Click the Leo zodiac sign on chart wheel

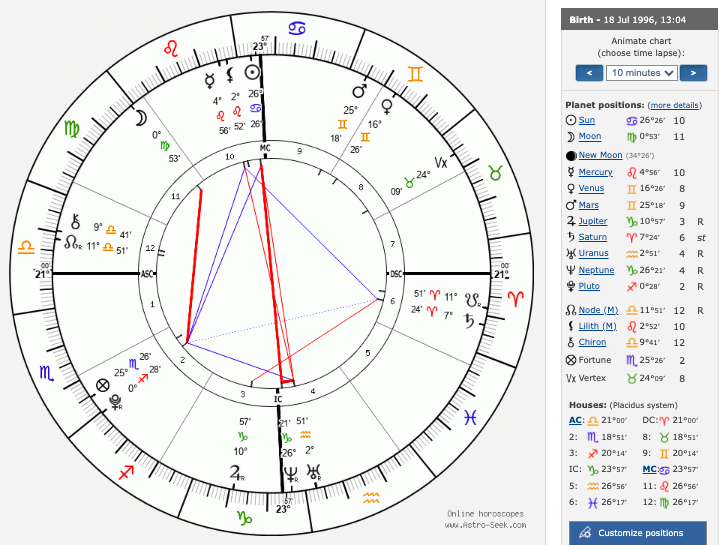click(x=171, y=48)
